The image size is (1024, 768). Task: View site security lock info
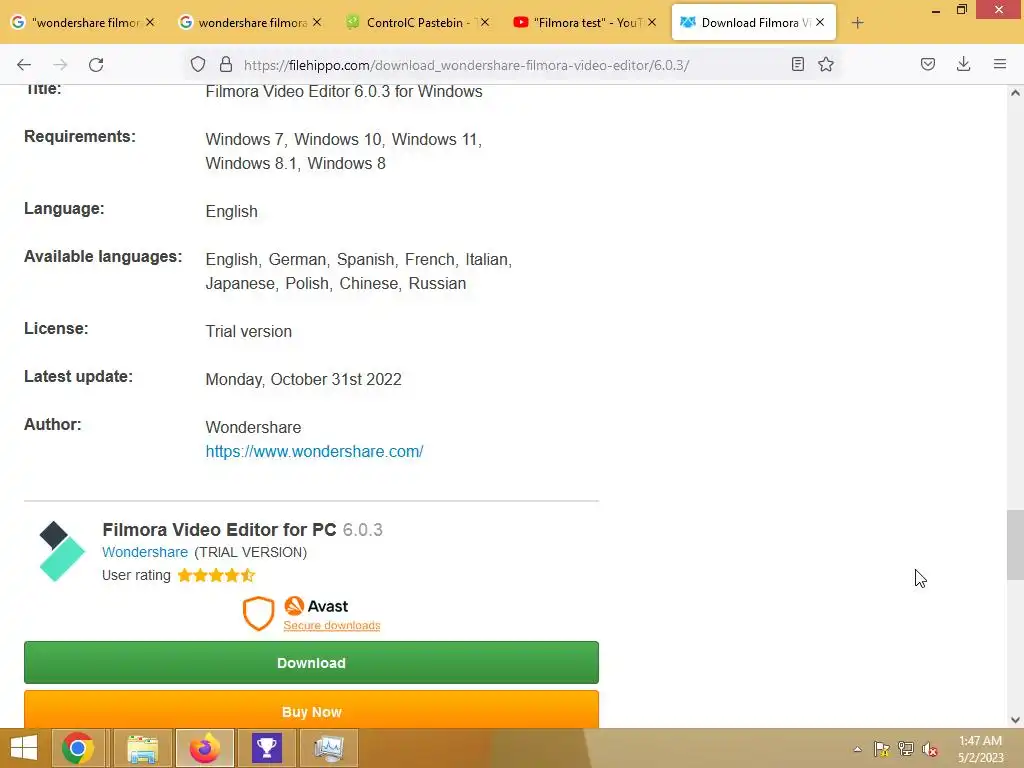(226, 64)
